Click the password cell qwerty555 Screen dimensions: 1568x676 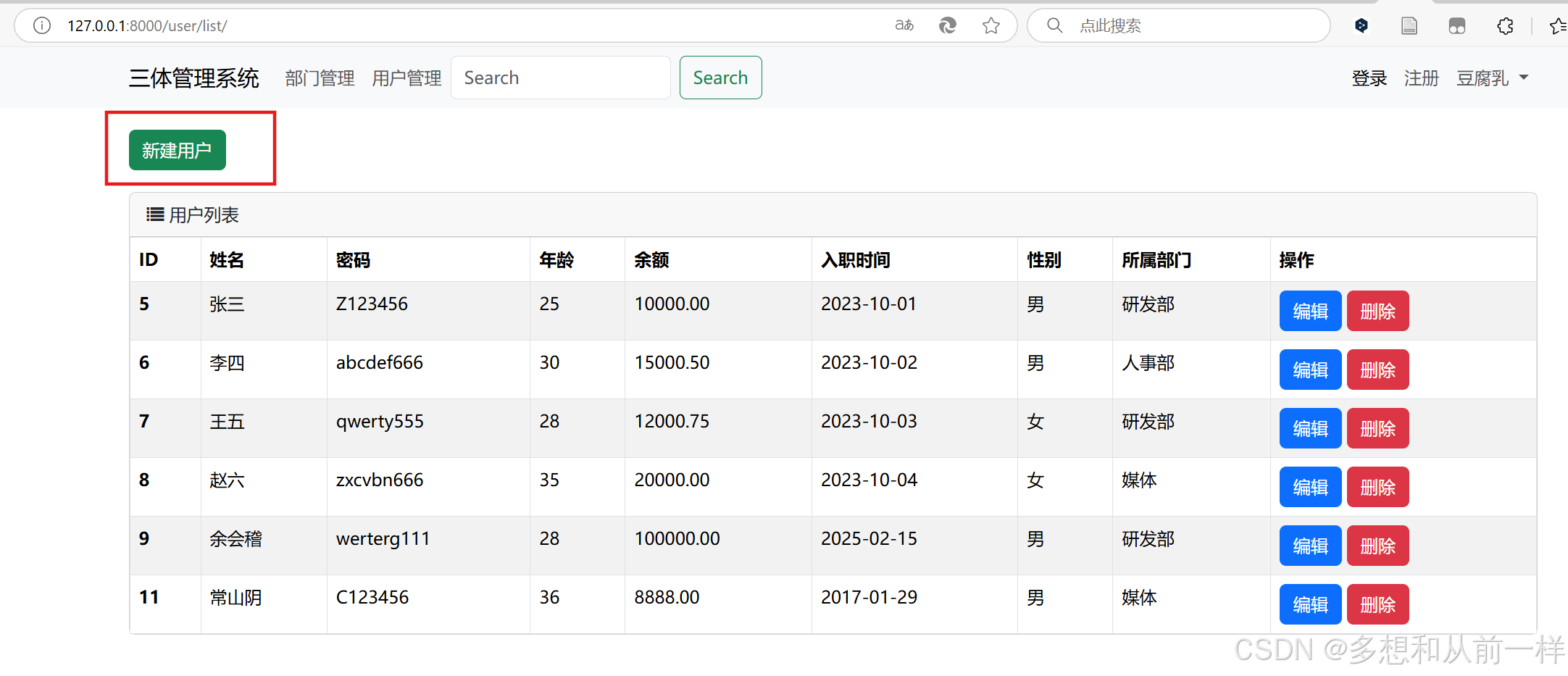380,422
